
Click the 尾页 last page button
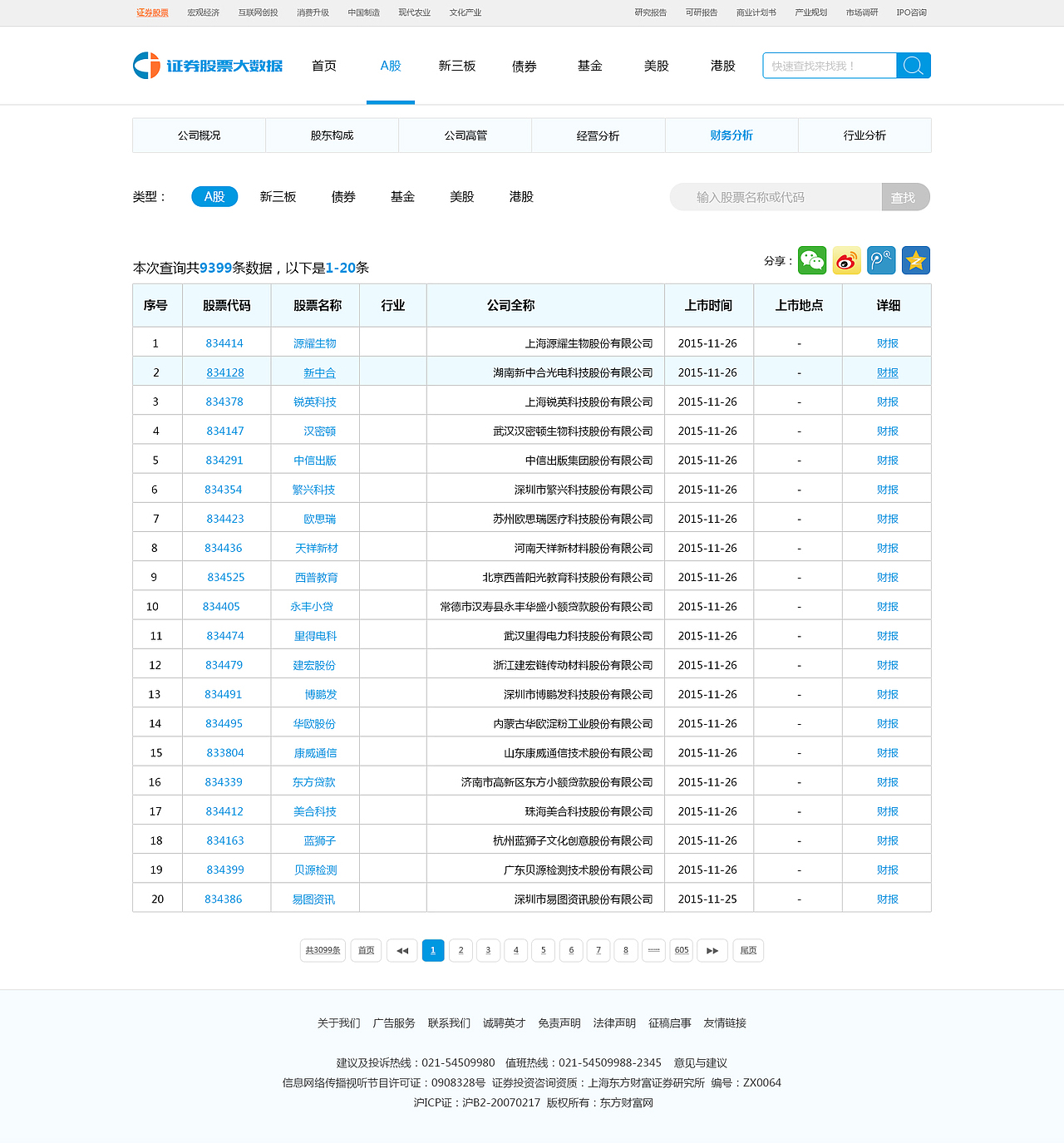coord(748,950)
